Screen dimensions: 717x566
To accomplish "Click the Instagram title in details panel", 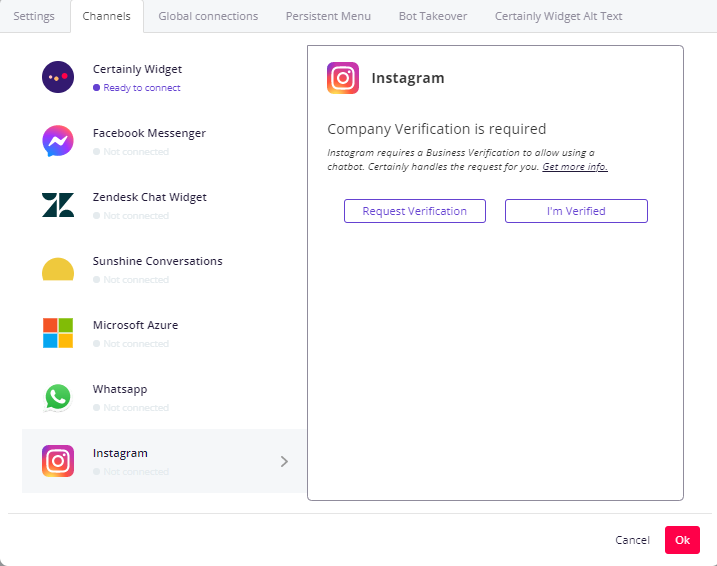I will click(407, 78).
